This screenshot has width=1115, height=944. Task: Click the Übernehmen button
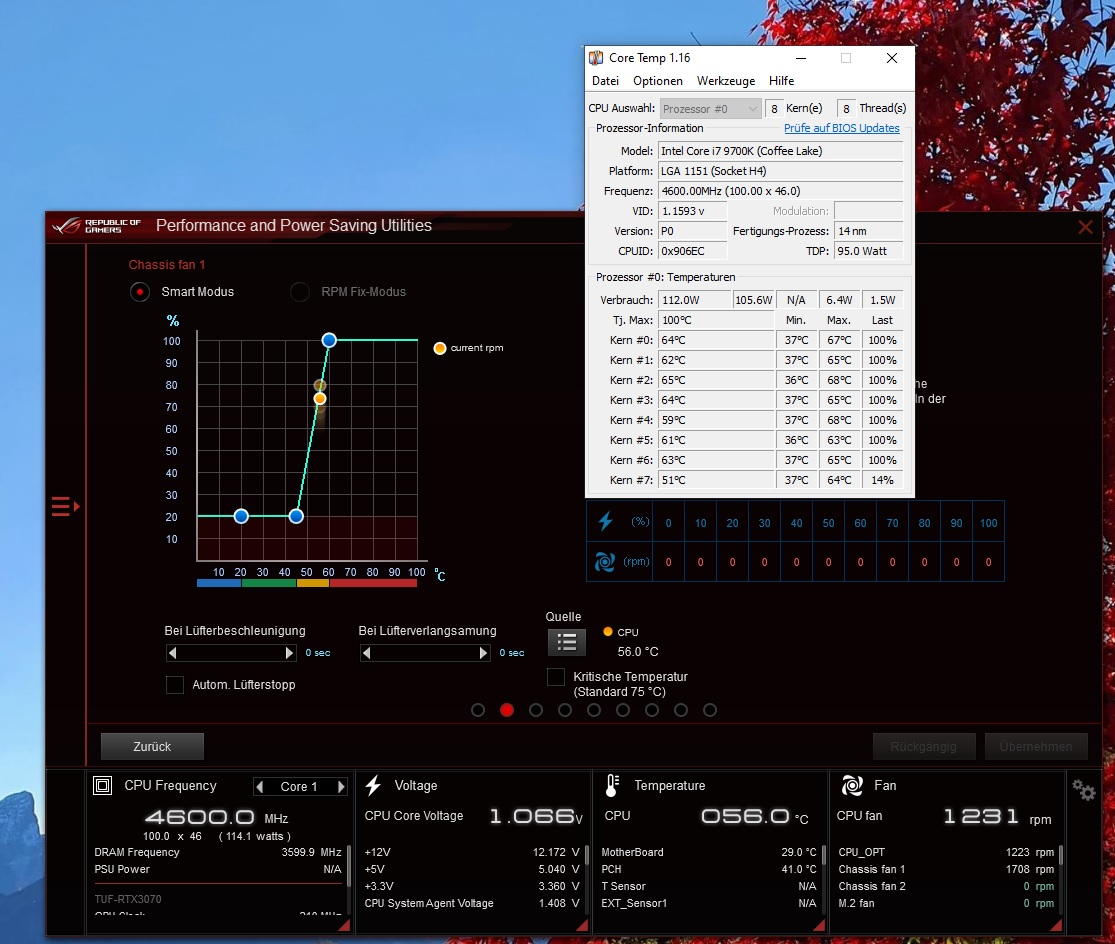pos(1036,746)
